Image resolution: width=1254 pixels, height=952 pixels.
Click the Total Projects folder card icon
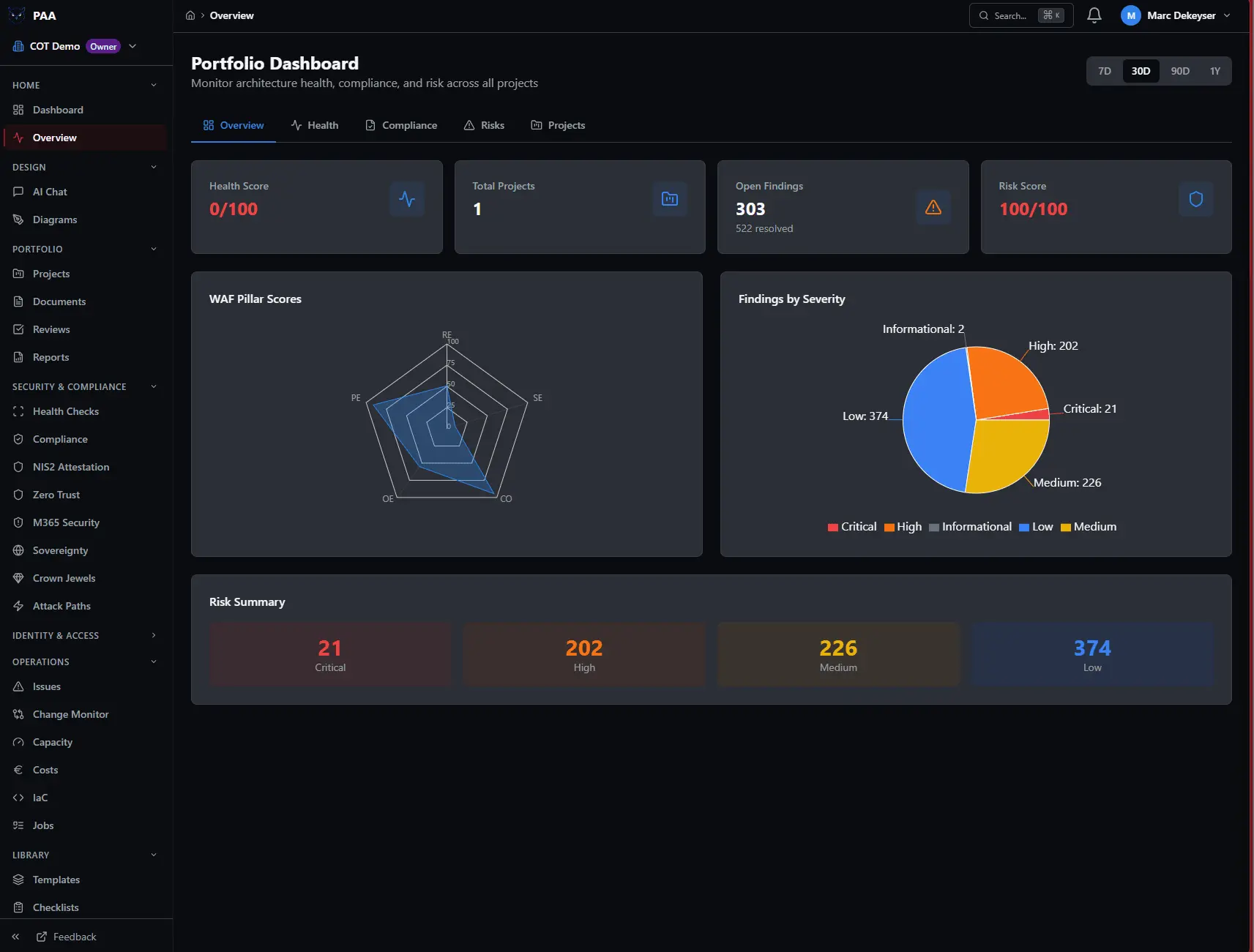point(670,199)
